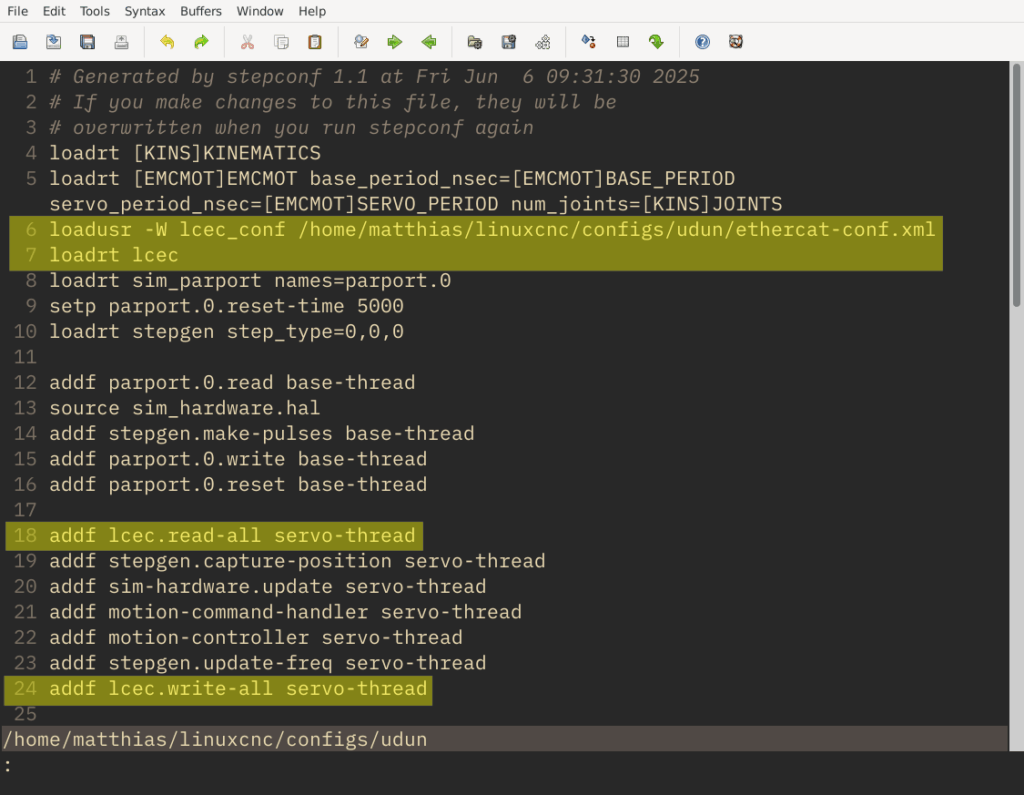Image resolution: width=1024 pixels, height=795 pixels.
Task: Click 'addf parport.0.read base-thread' line
Action: 232,382
